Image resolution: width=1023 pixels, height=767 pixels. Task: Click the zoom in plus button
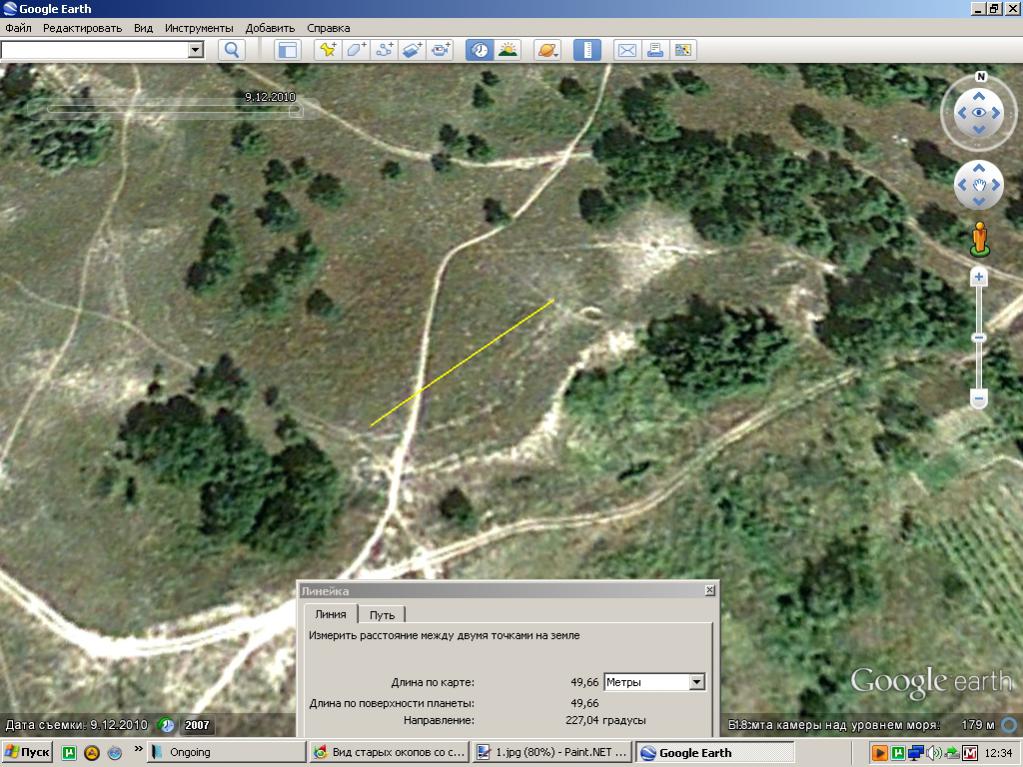(979, 278)
